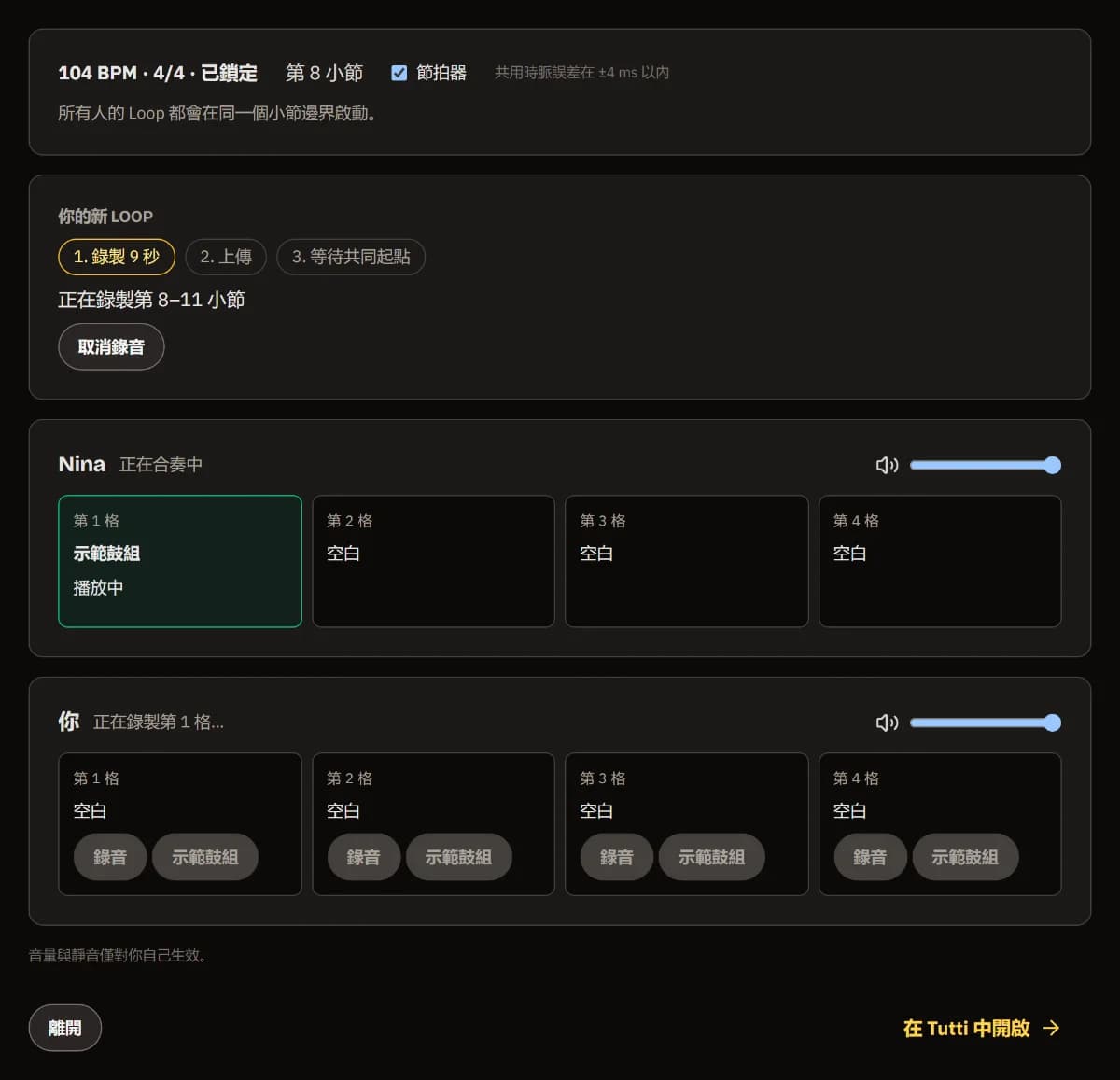Mute Nina's track with the speaker icon
This screenshot has height=1080, width=1120.
(887, 465)
